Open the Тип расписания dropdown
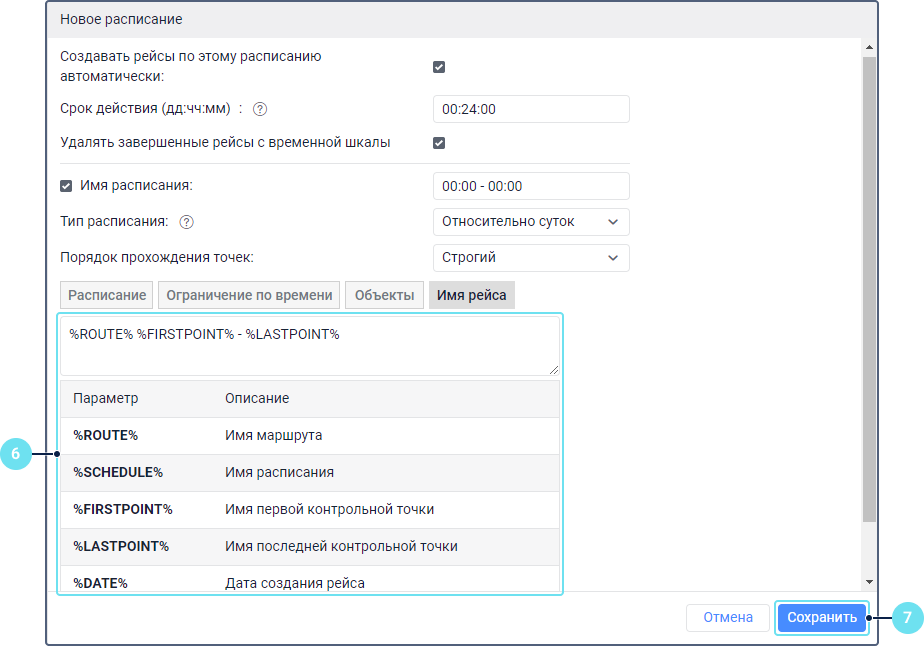924x646 pixels. coord(531,222)
